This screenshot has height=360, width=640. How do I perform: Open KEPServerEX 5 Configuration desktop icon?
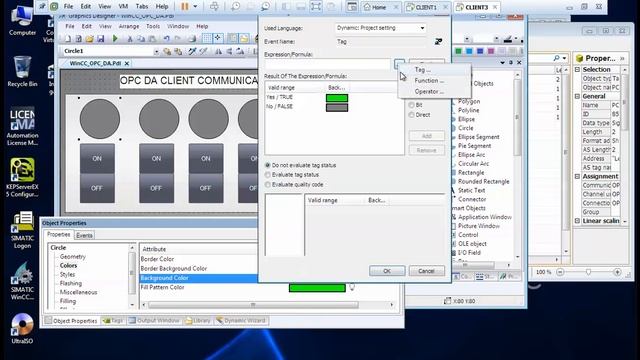click(x=22, y=178)
